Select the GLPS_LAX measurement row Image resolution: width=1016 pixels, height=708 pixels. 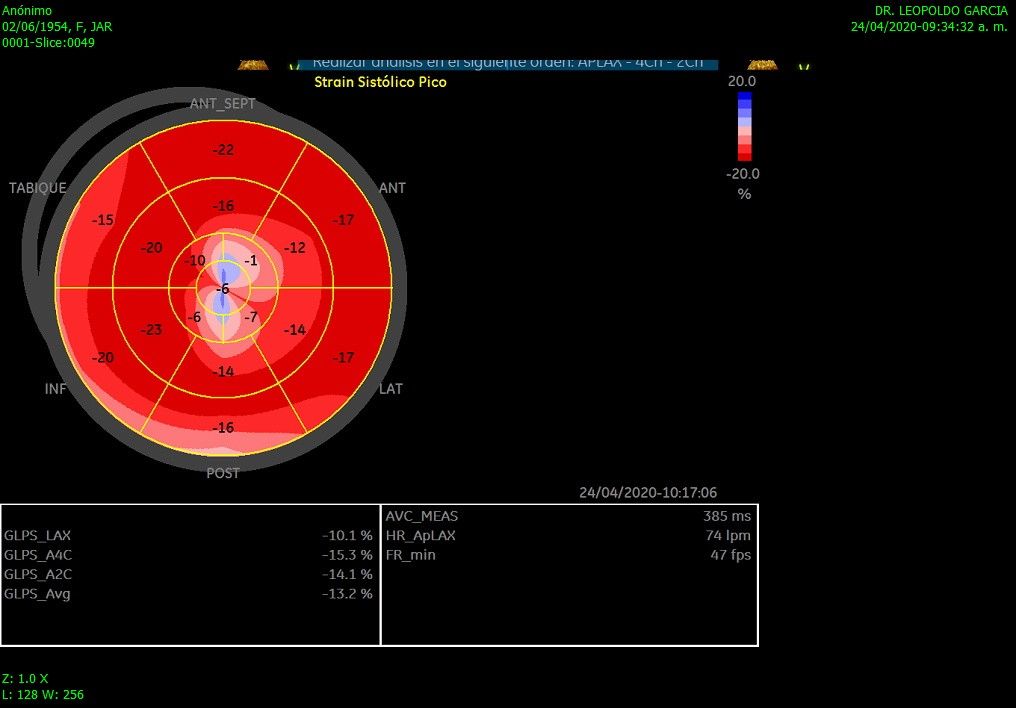point(190,536)
